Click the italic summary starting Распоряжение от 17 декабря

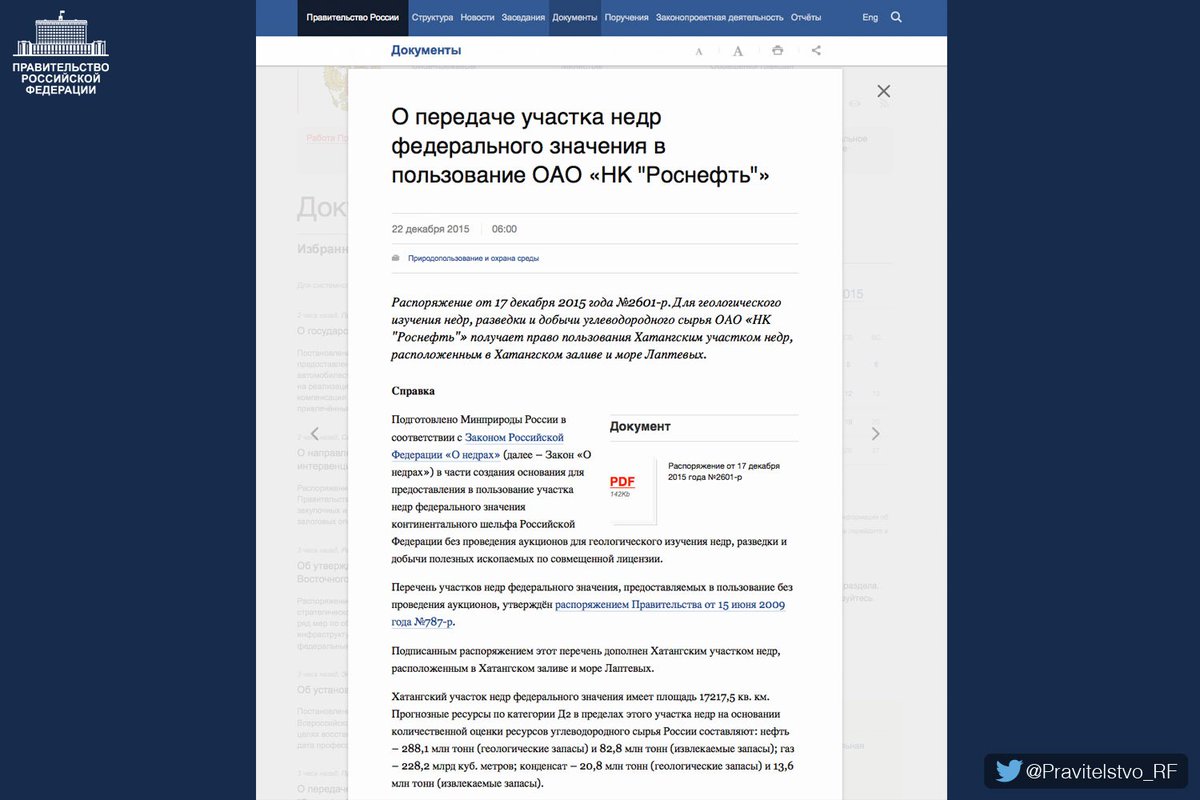coord(592,328)
